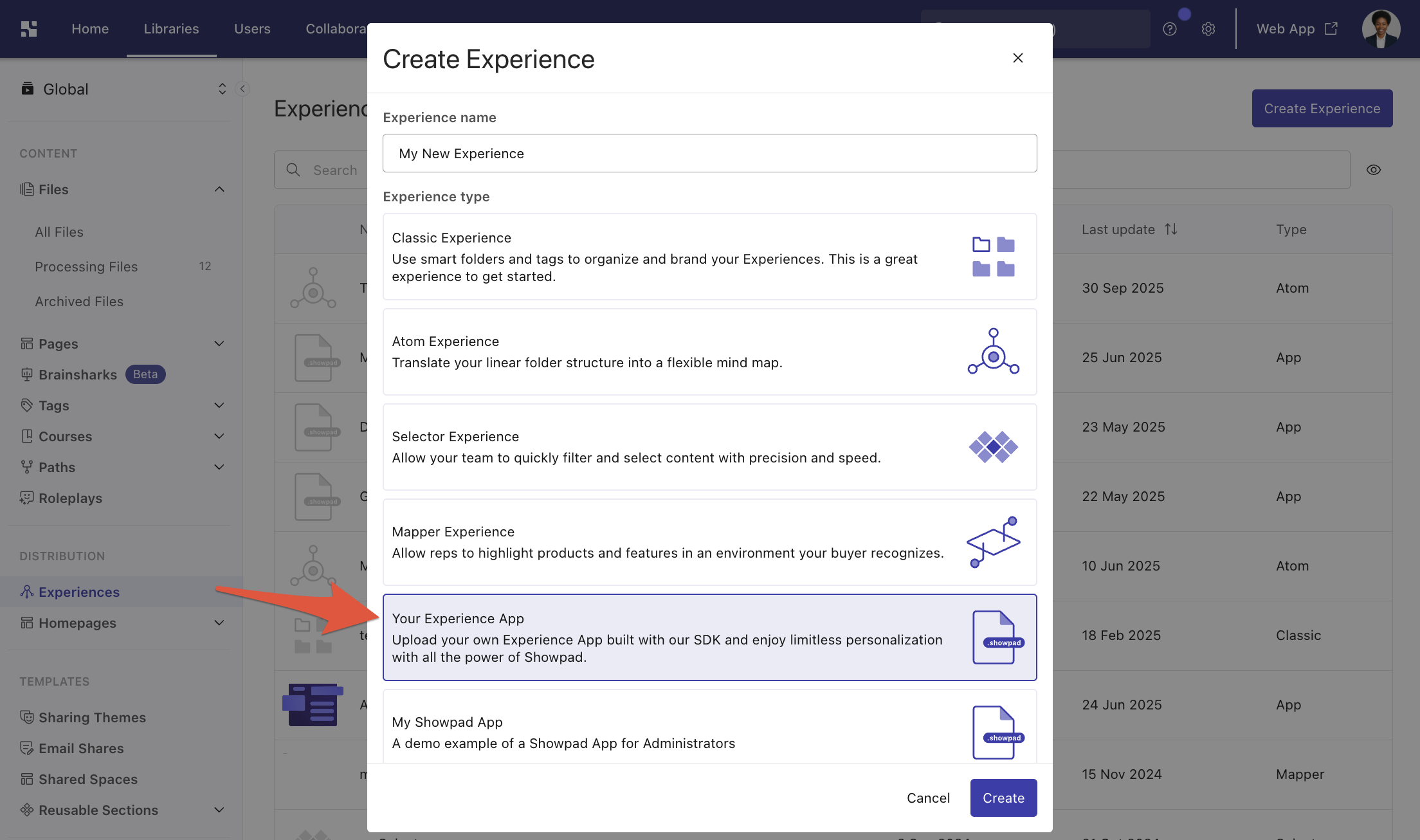Click the thumbnail in 24 Jun 2025 row
Image resolution: width=1420 pixels, height=840 pixels.
[x=313, y=705]
